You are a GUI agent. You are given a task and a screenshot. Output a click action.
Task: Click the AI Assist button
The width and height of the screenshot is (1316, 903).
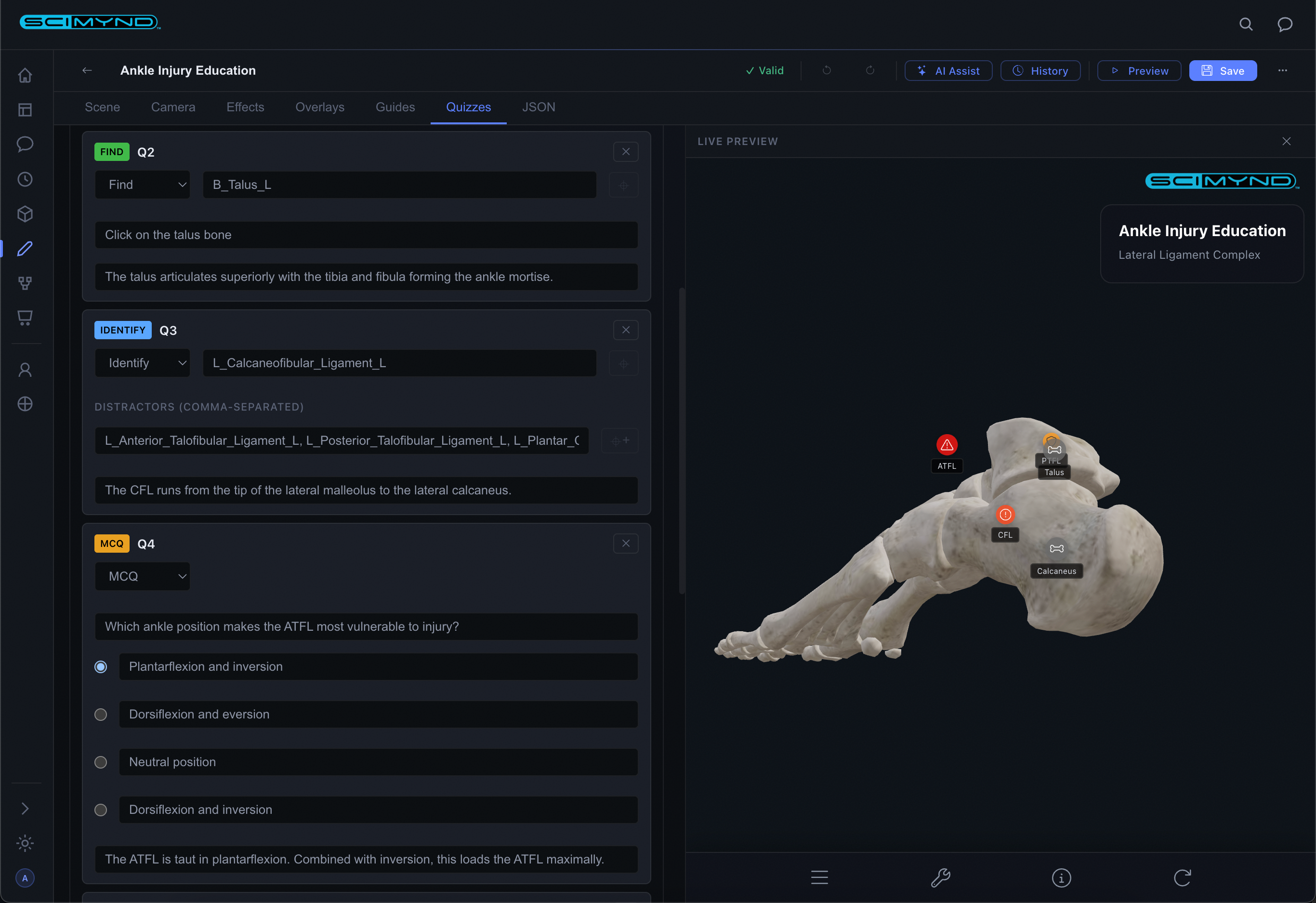pyautogui.click(x=948, y=70)
